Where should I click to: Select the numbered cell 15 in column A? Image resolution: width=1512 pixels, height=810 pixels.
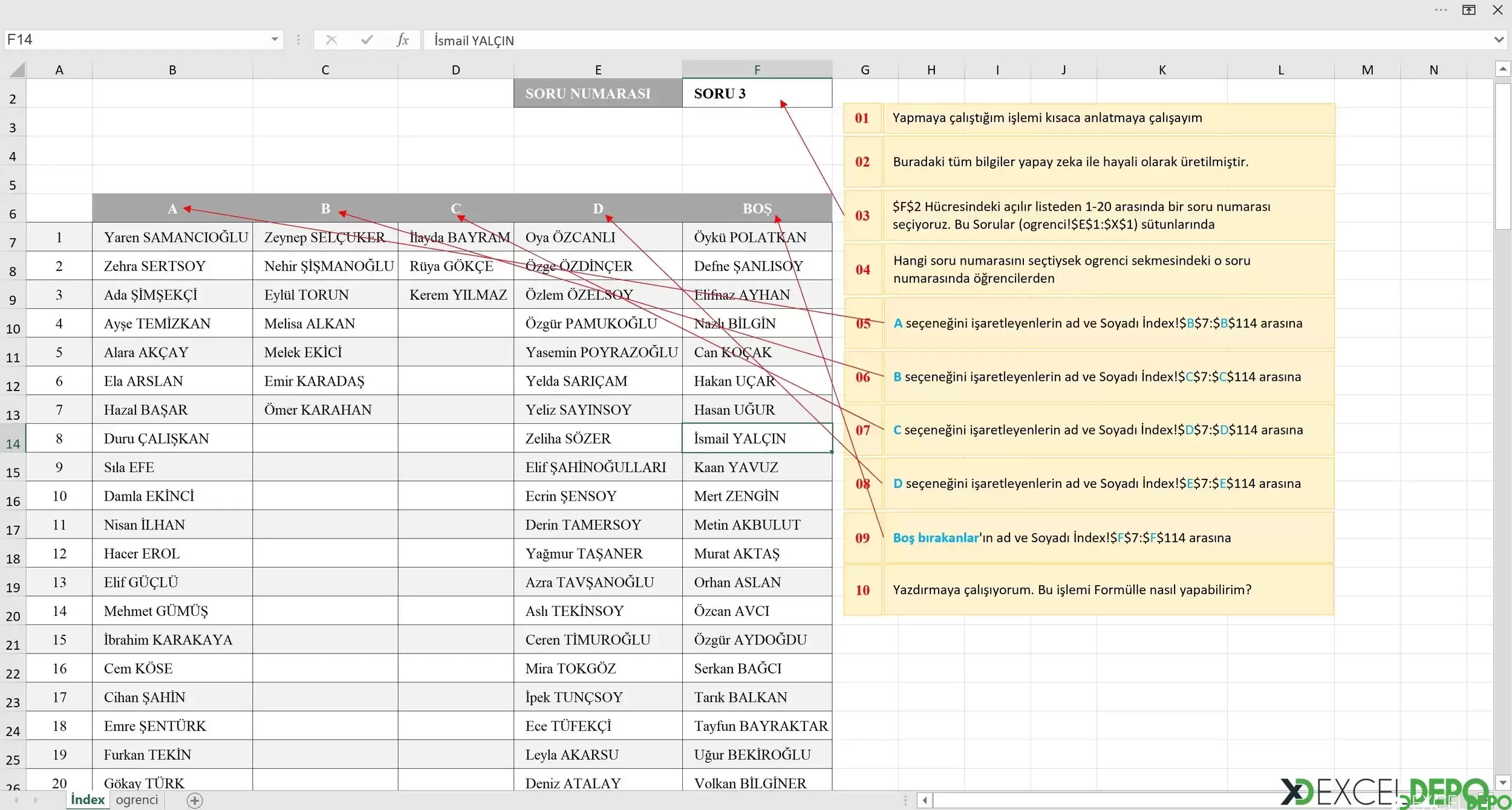59,640
